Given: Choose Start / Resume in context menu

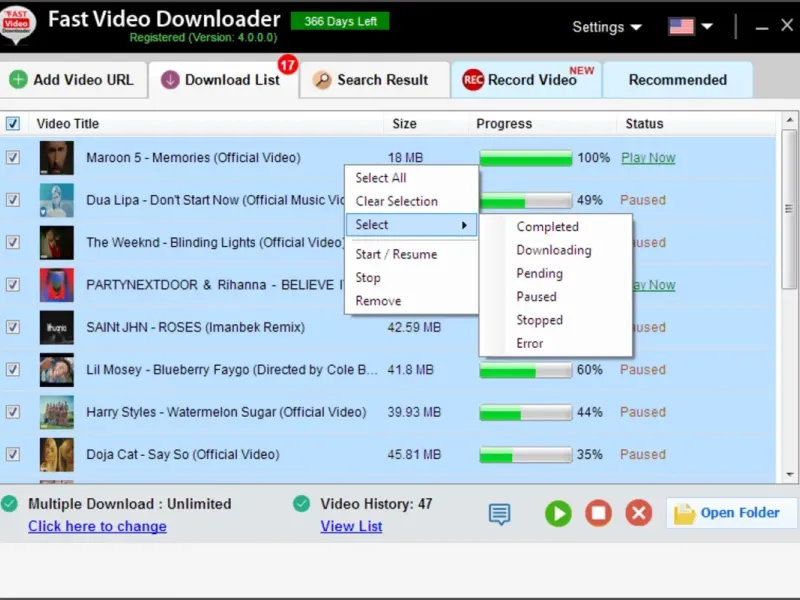Looking at the screenshot, I should pos(411,254).
